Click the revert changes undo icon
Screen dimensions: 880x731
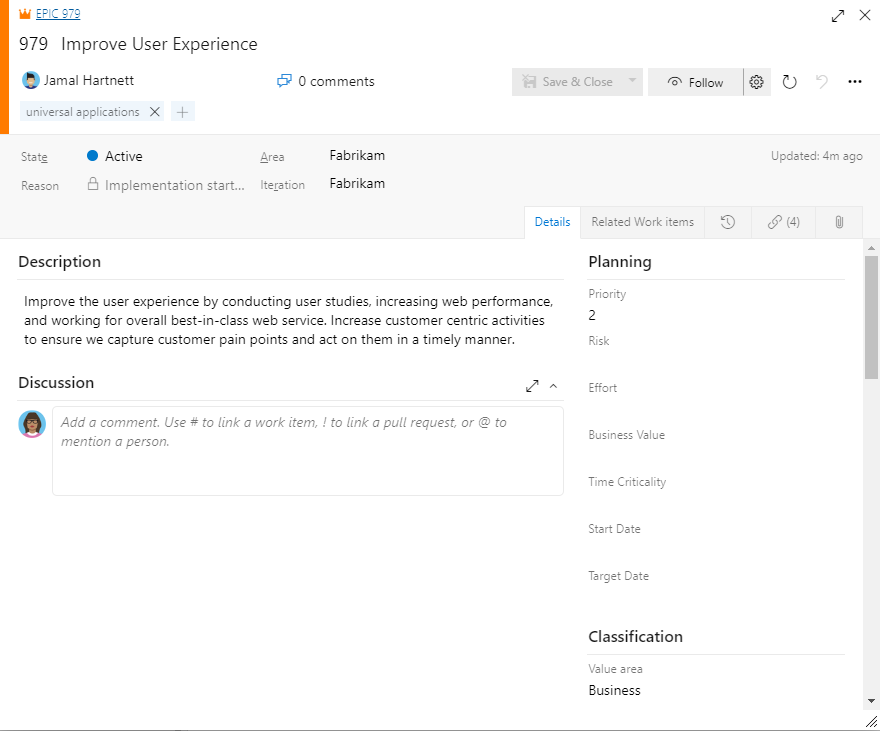(x=822, y=82)
